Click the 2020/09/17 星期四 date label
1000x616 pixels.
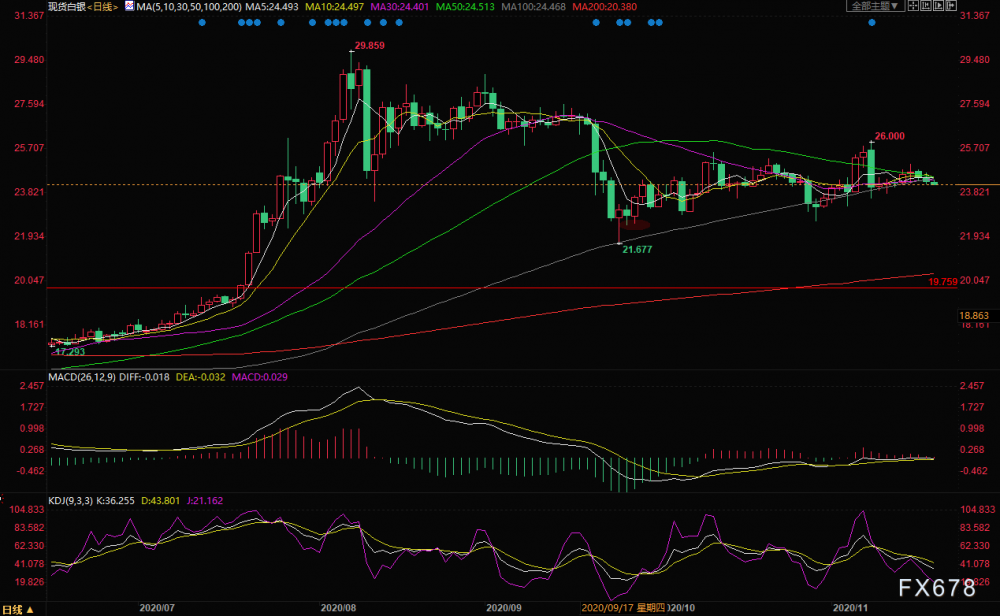coord(624,608)
